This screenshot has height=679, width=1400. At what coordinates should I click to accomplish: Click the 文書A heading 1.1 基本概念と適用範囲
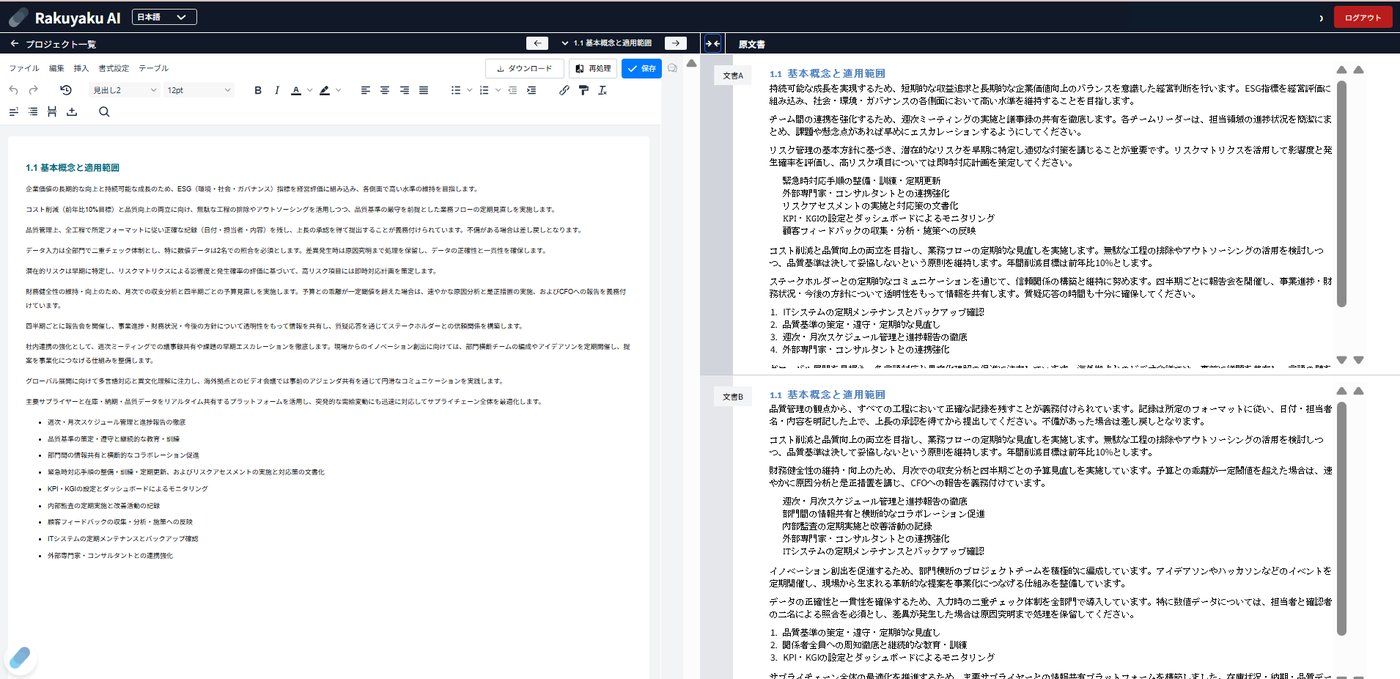click(x=828, y=74)
